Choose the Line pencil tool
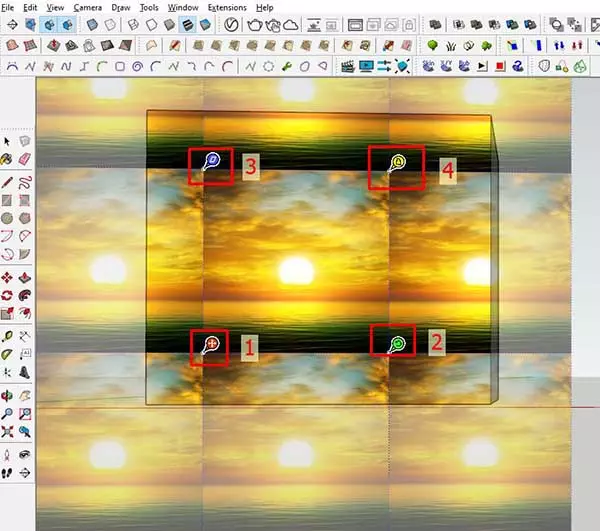Viewport: 600px width, 531px height. (9, 183)
